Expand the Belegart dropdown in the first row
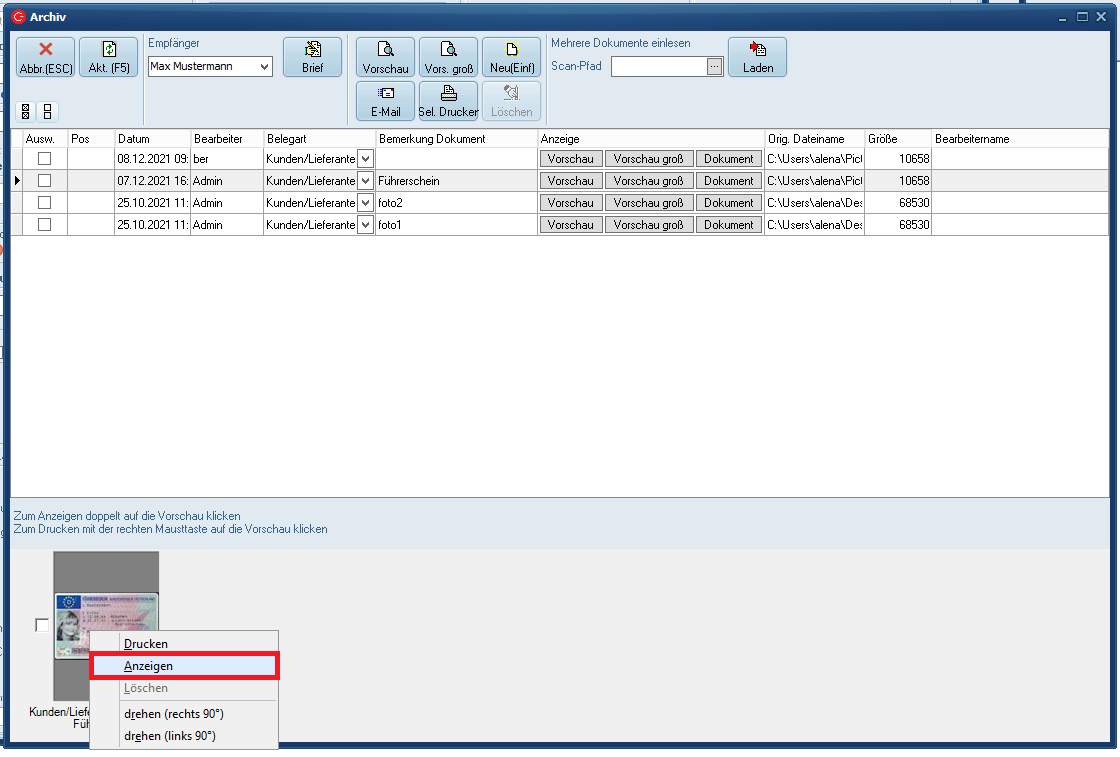 coord(365,159)
